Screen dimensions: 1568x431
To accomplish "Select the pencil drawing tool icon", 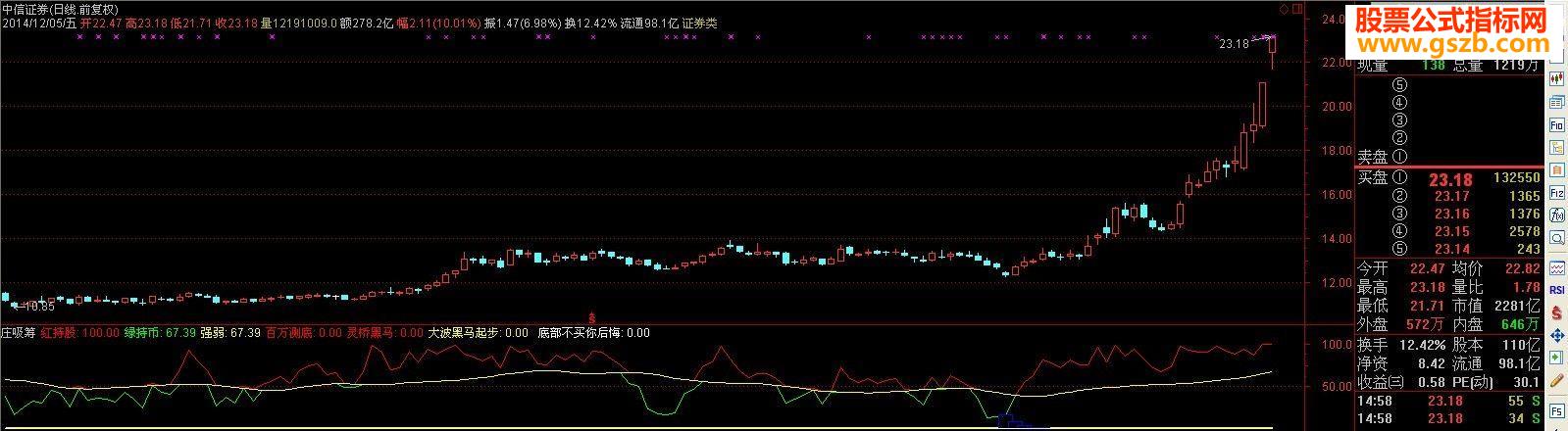I will tap(1556, 380).
